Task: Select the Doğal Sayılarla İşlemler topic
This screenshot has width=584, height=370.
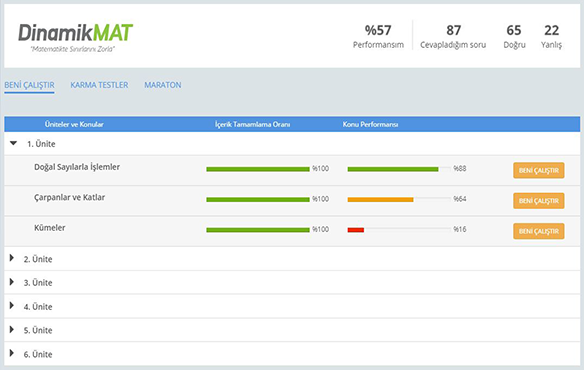Action: click(x=77, y=167)
